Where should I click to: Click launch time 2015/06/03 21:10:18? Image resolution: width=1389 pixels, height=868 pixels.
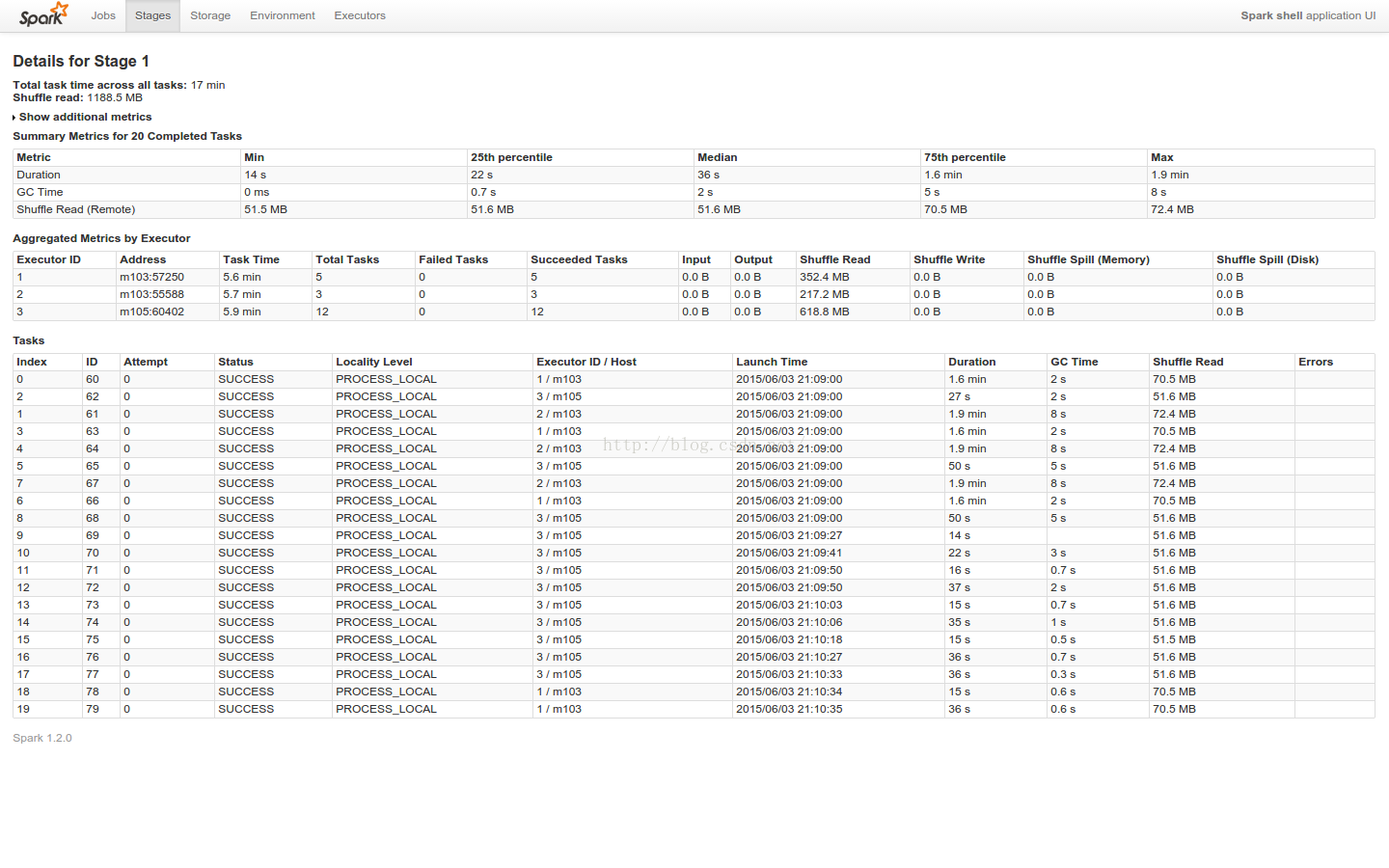pos(789,639)
